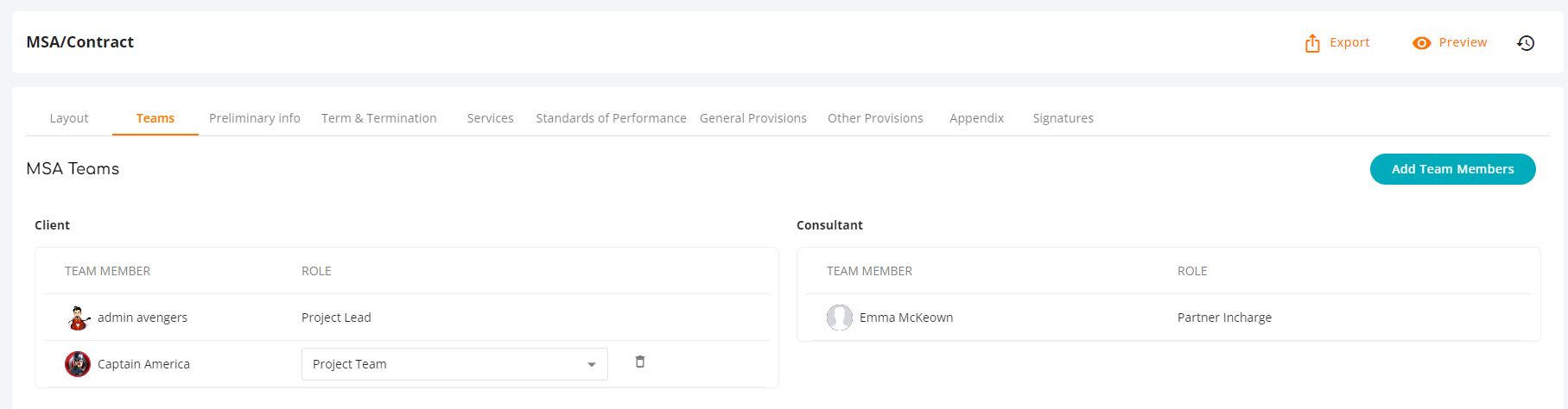Click the Preview eye icon
Screen dimensions: 1568x409
(1422, 43)
